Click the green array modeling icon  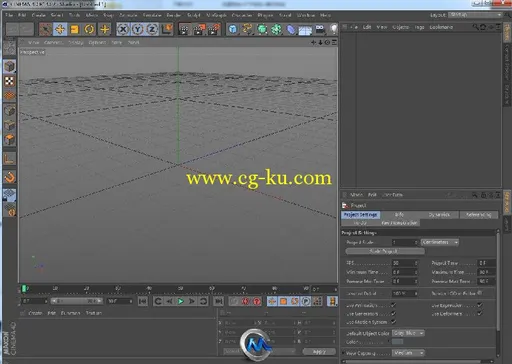[x=276, y=29]
